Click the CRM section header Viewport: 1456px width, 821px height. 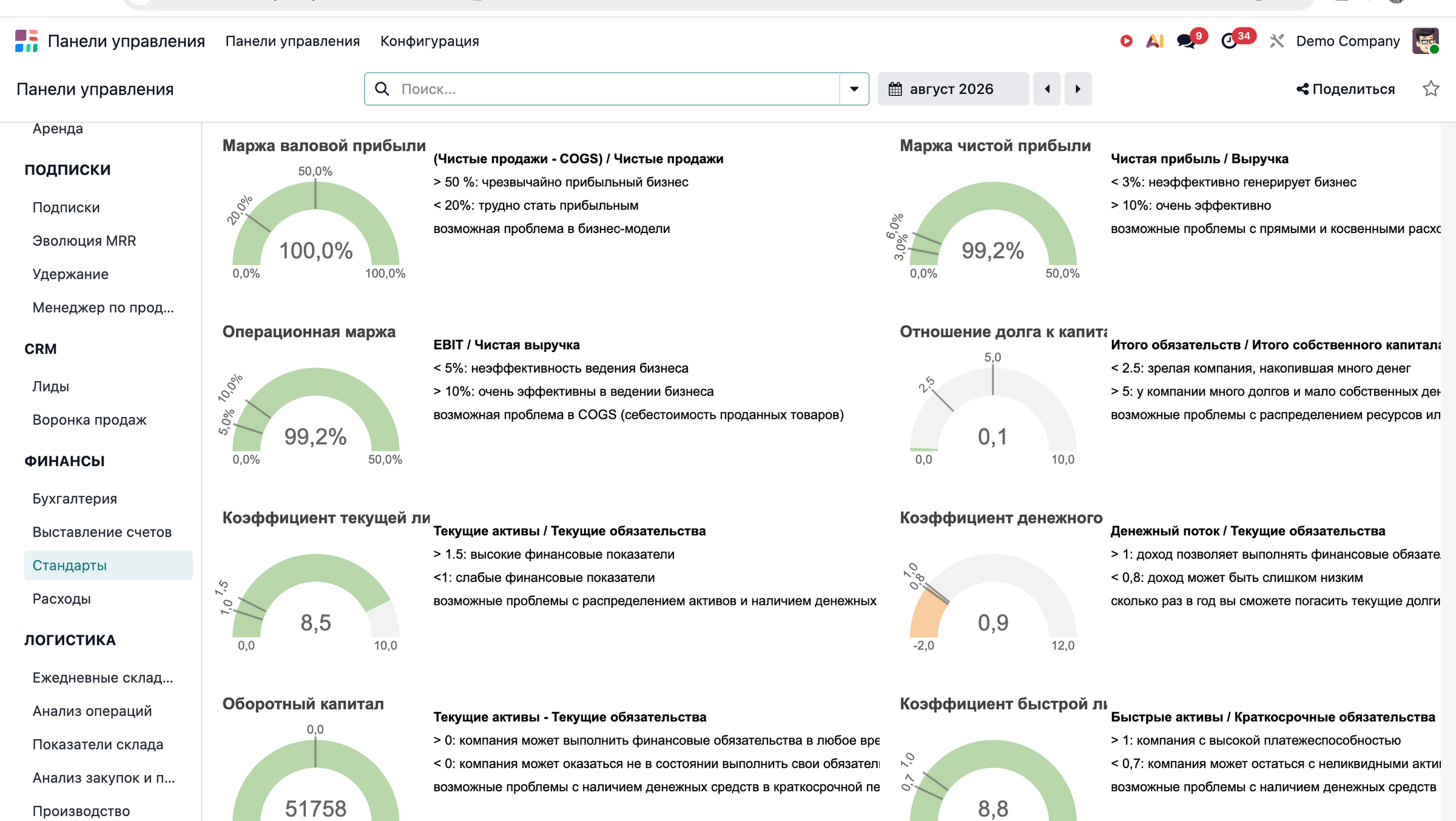[x=41, y=349]
